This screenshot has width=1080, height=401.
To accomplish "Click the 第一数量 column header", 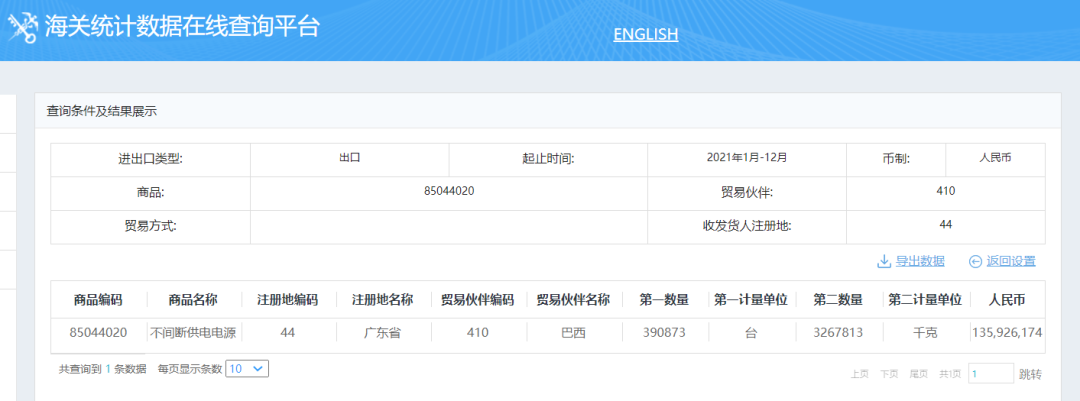I will tap(664, 300).
